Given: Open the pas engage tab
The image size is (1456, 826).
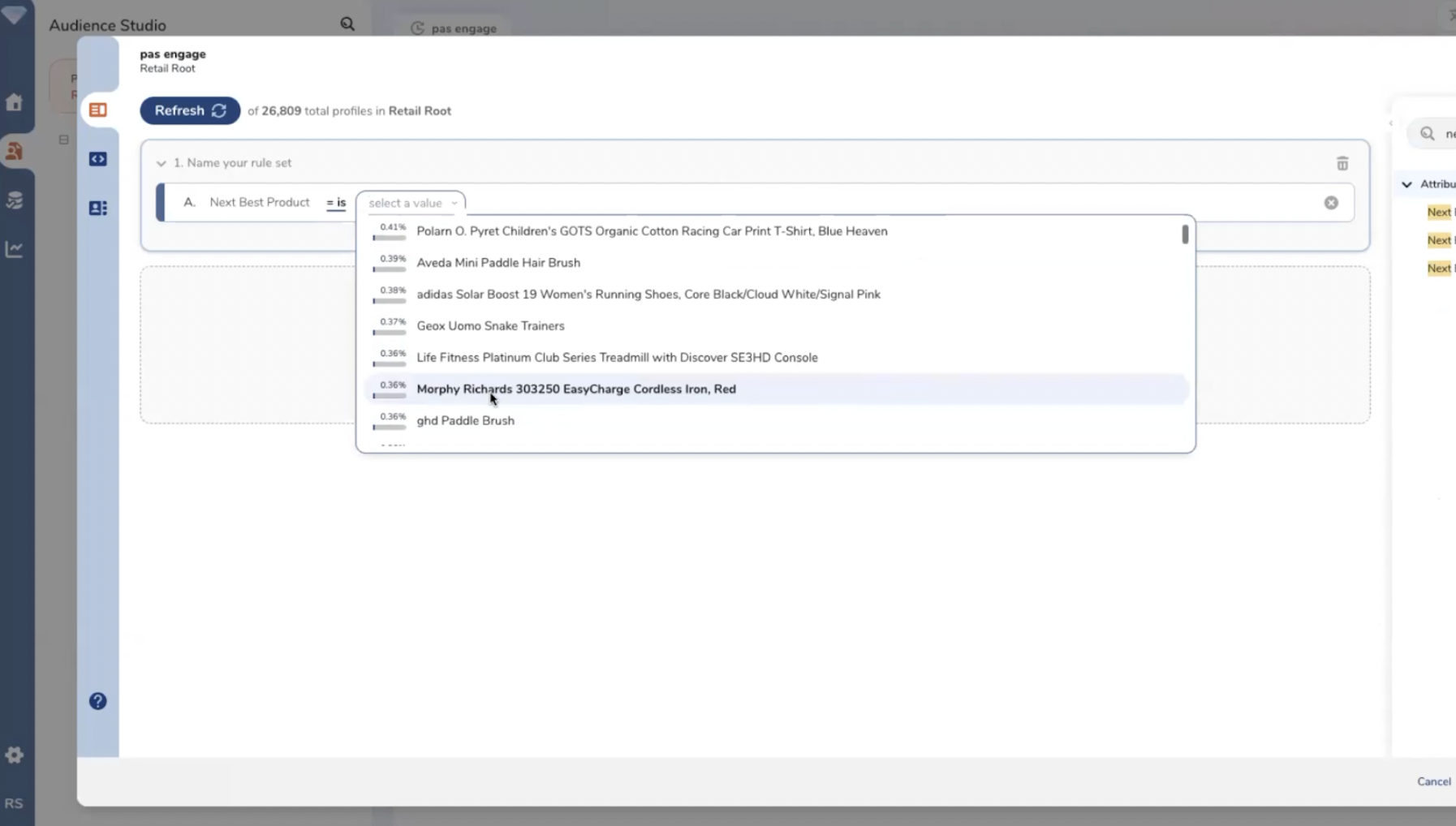Looking at the screenshot, I should pos(454,28).
